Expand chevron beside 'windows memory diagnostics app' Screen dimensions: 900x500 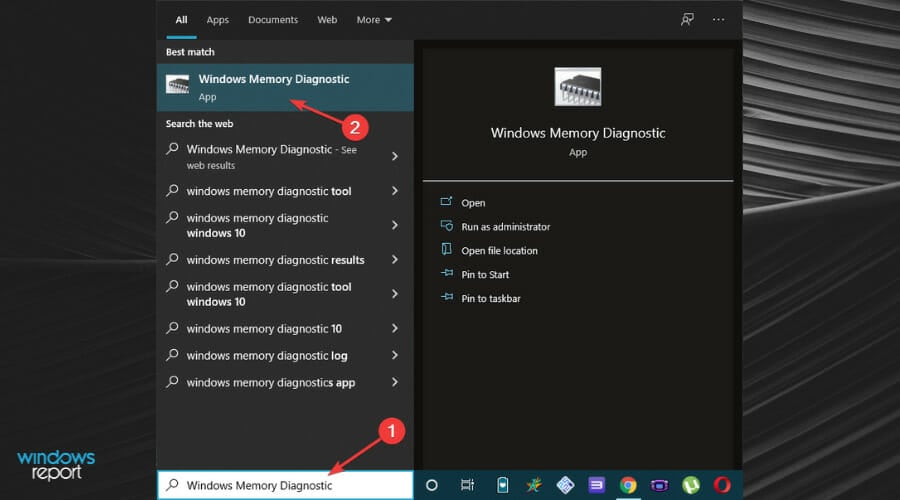[395, 382]
